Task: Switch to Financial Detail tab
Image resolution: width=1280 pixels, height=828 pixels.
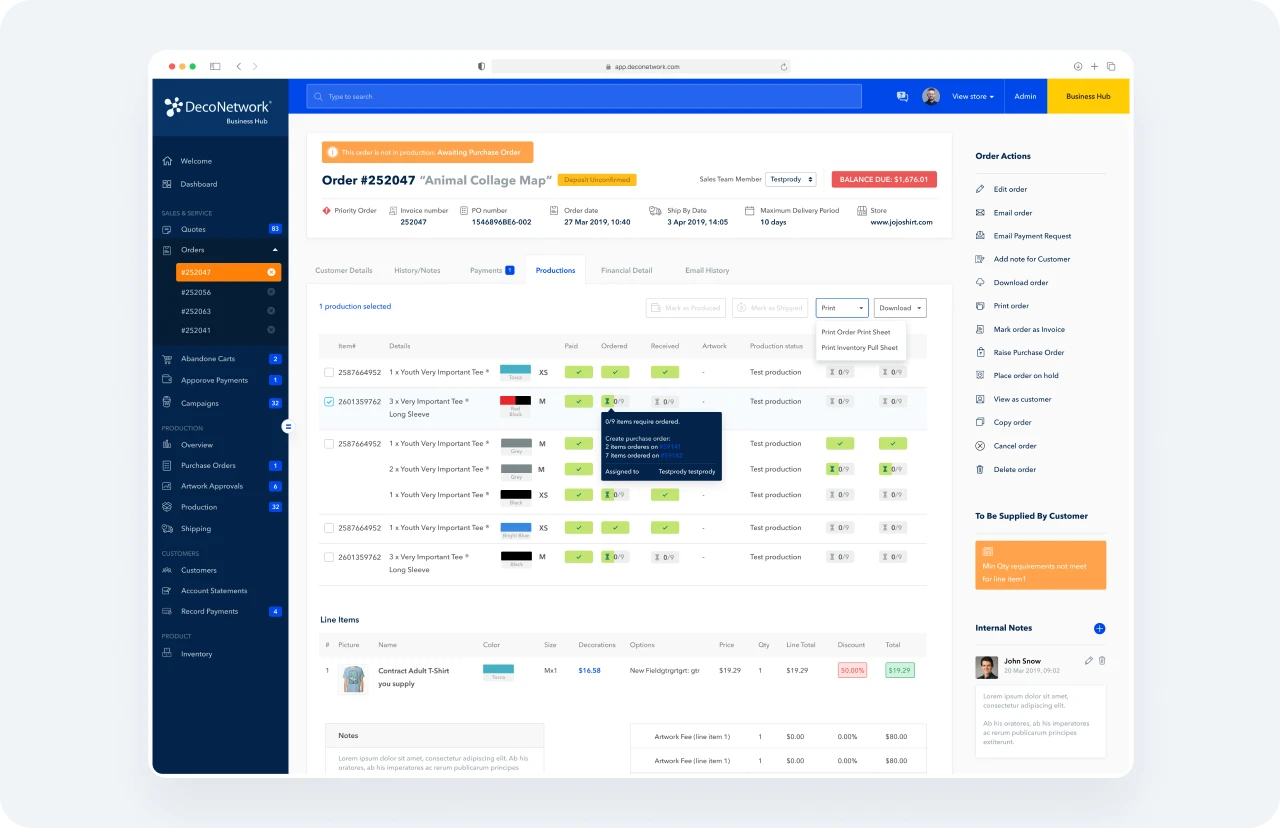Action: [626, 270]
